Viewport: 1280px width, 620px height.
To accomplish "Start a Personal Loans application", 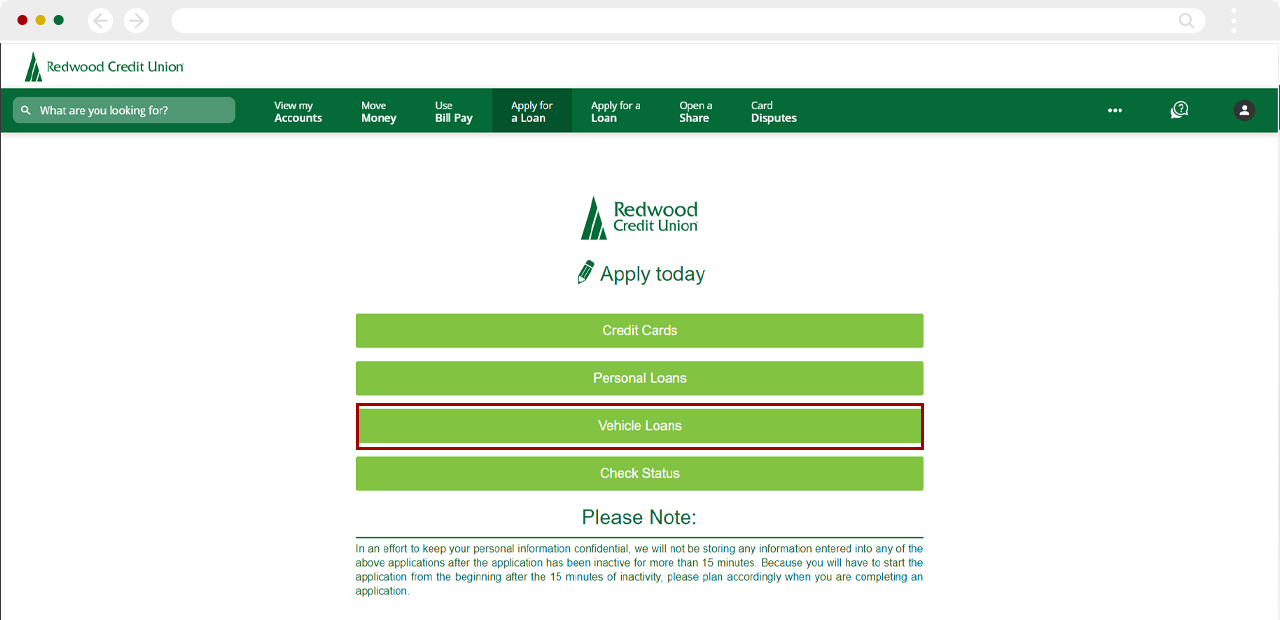I will click(639, 378).
